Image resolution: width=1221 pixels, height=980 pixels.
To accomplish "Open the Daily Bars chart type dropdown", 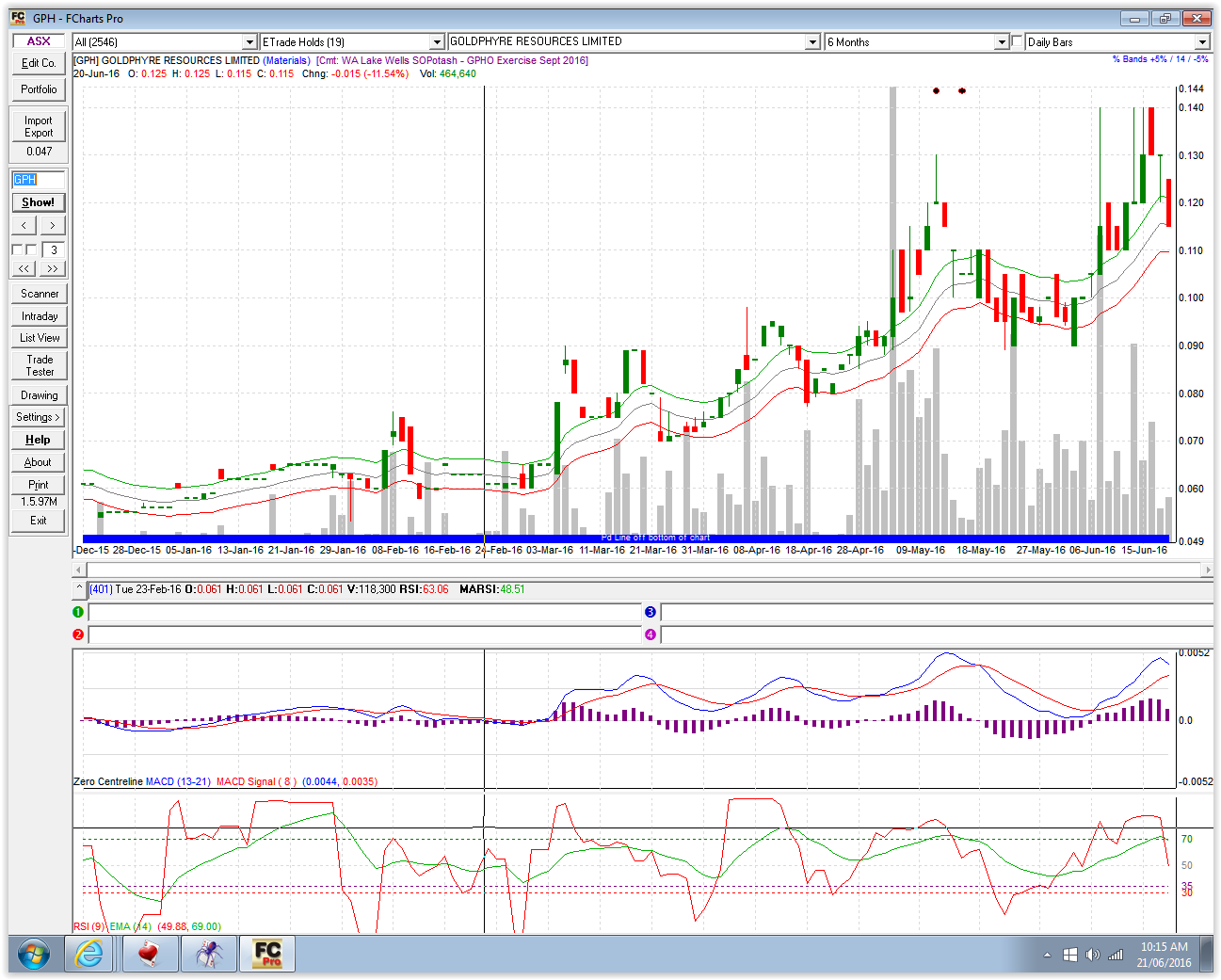I will point(1202,42).
